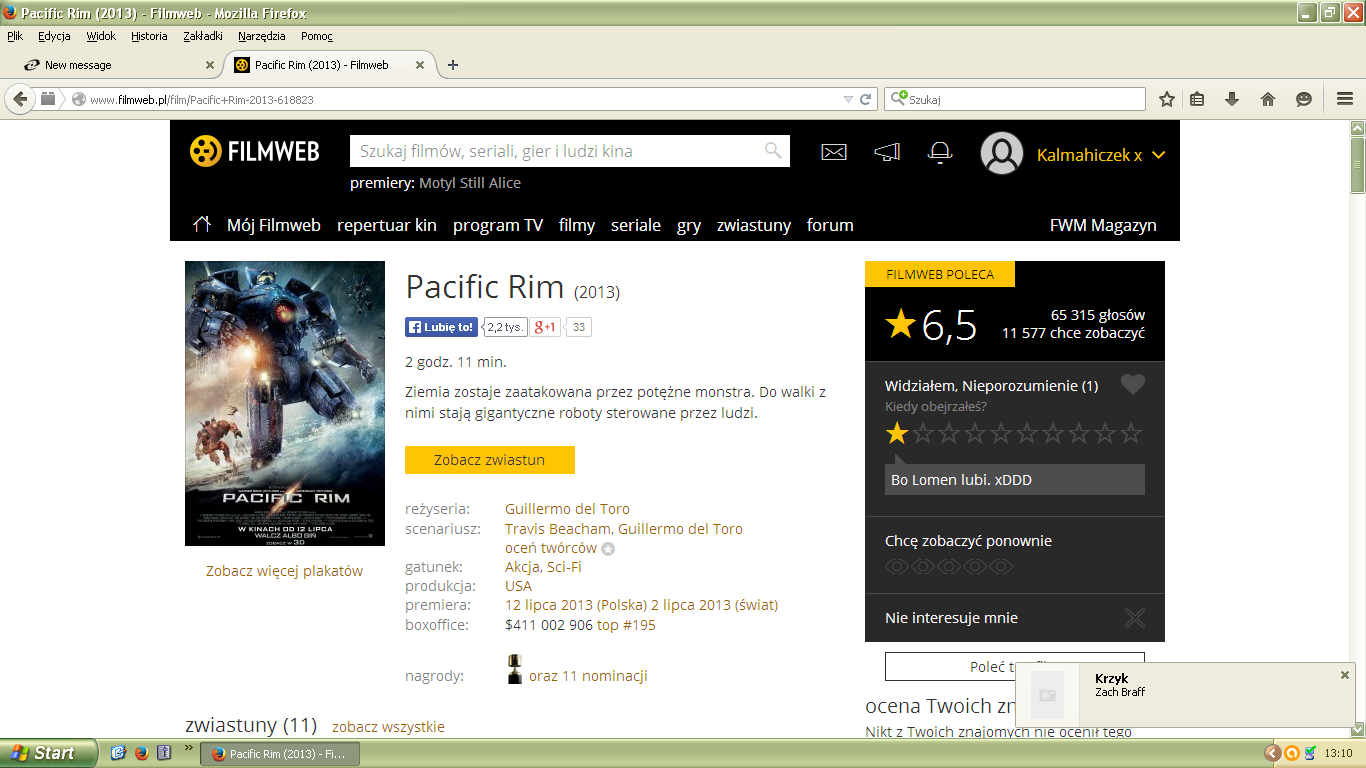
Task: Click the Filmweb messages envelope icon
Action: (x=833, y=152)
